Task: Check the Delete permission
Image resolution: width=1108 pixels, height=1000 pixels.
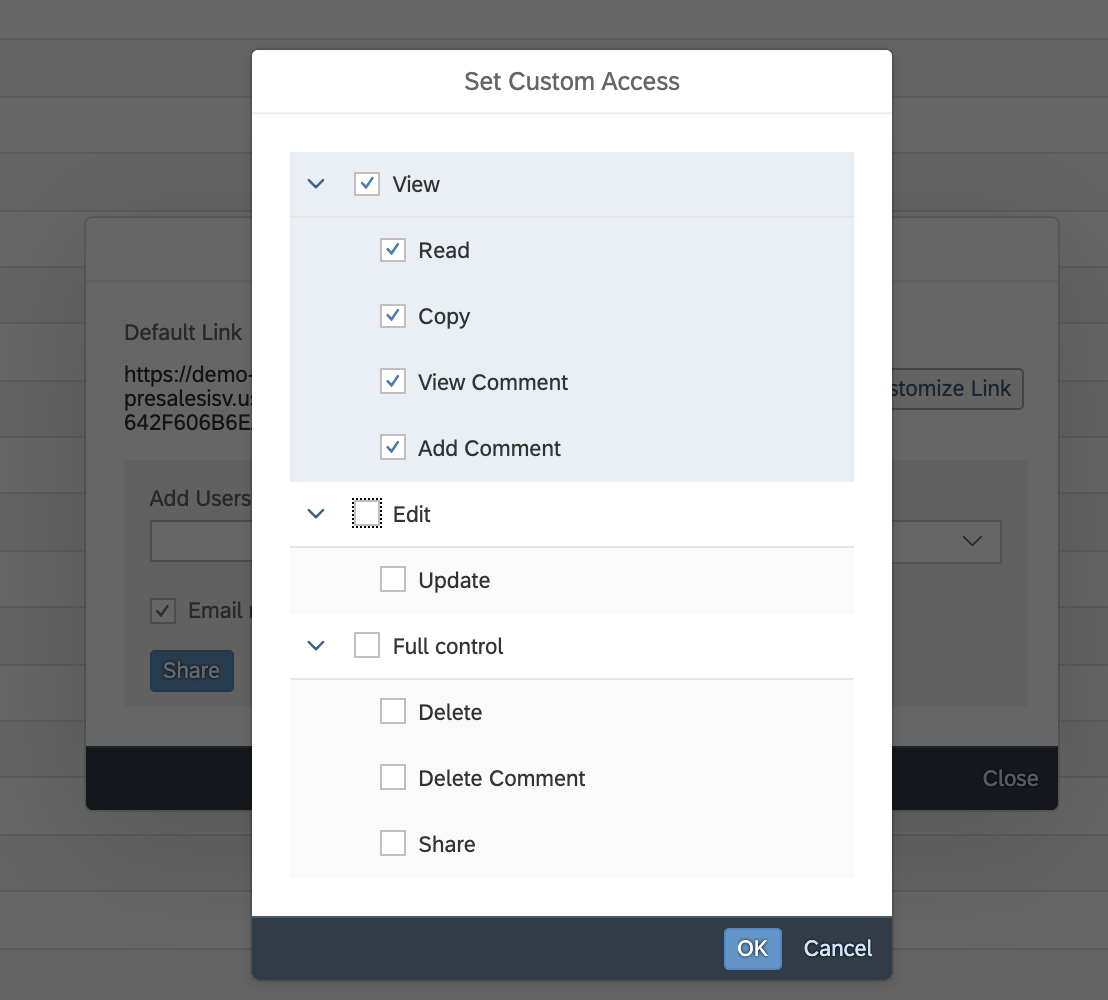Action: (393, 712)
